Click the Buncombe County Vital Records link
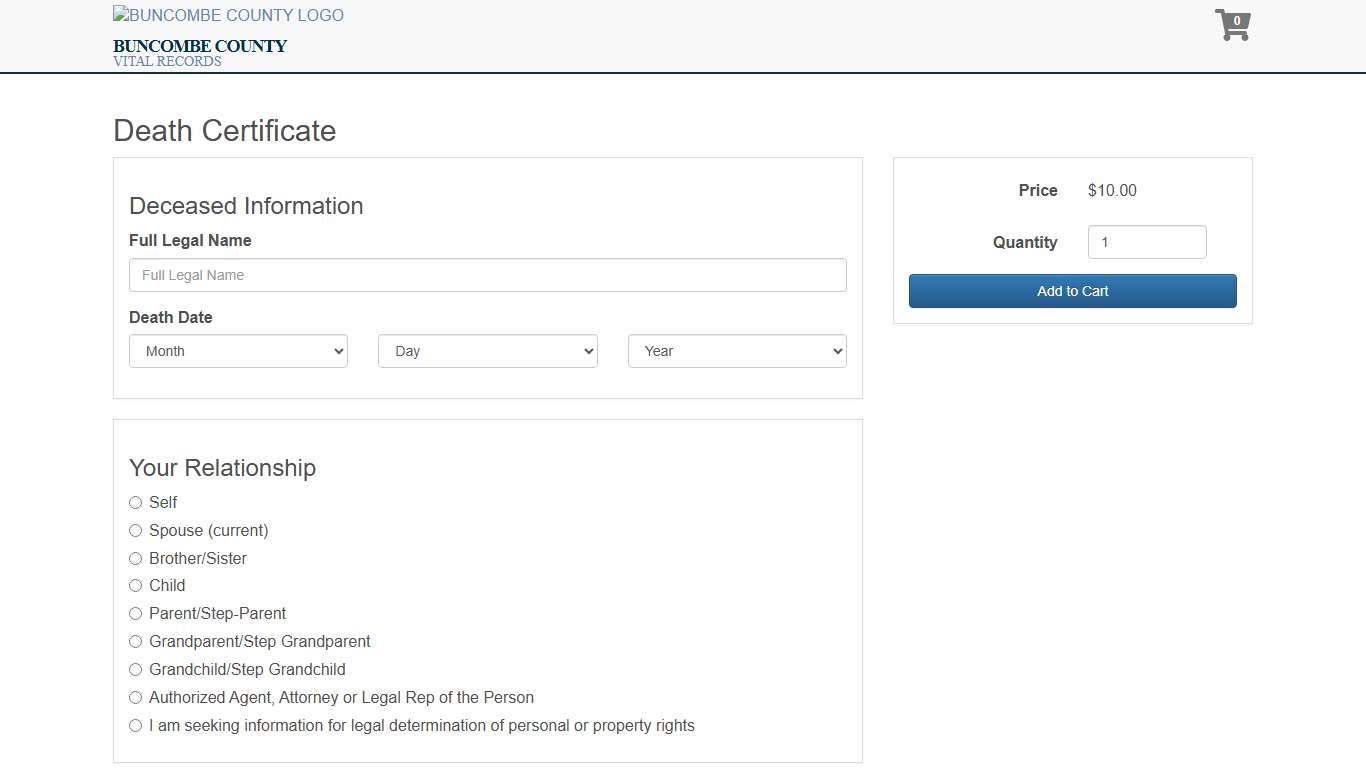The image size is (1366, 768). coord(199,52)
